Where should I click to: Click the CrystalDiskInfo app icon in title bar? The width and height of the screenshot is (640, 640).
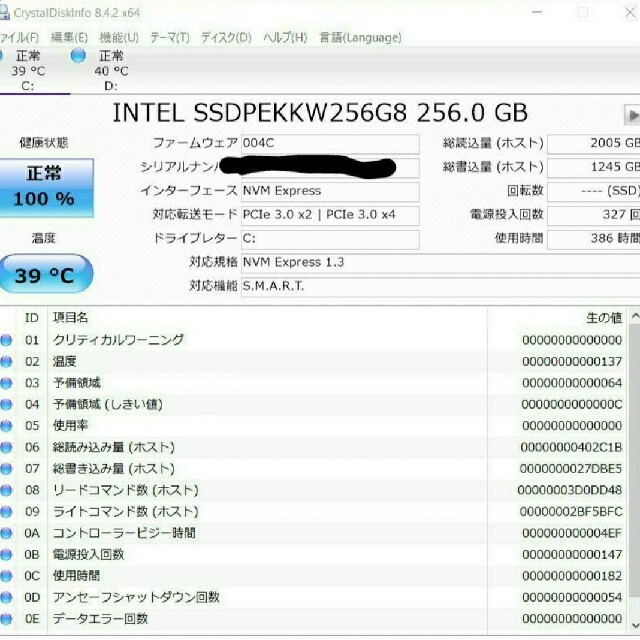pyautogui.click(x=4, y=13)
